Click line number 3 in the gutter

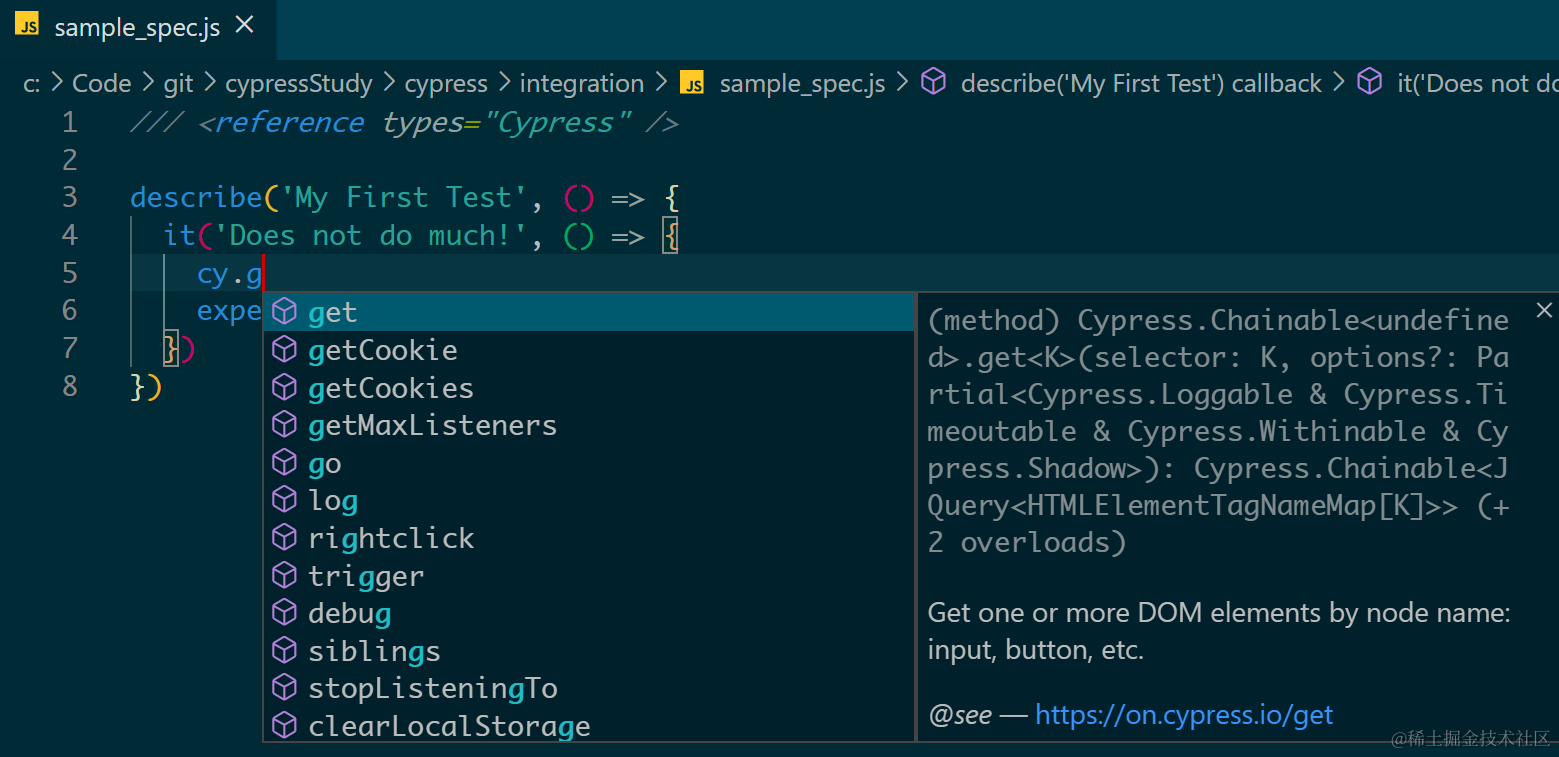click(x=69, y=197)
